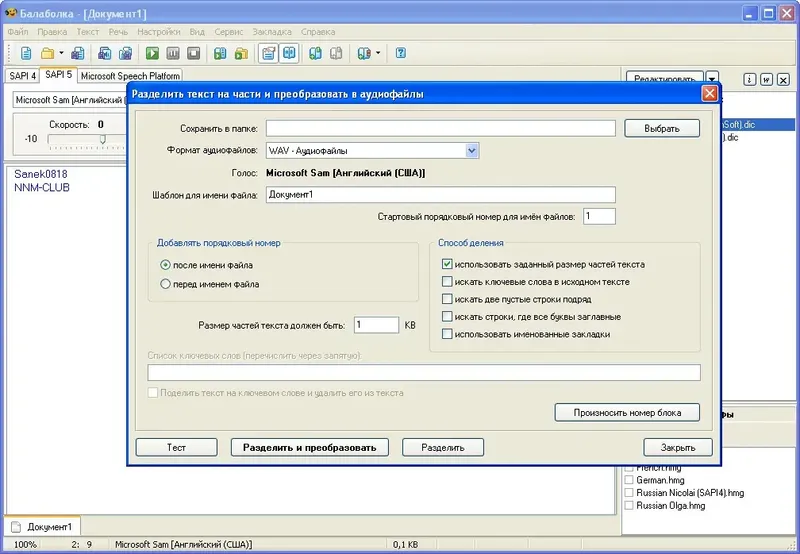
Task: Open the Файл menu
Action: click(x=18, y=32)
